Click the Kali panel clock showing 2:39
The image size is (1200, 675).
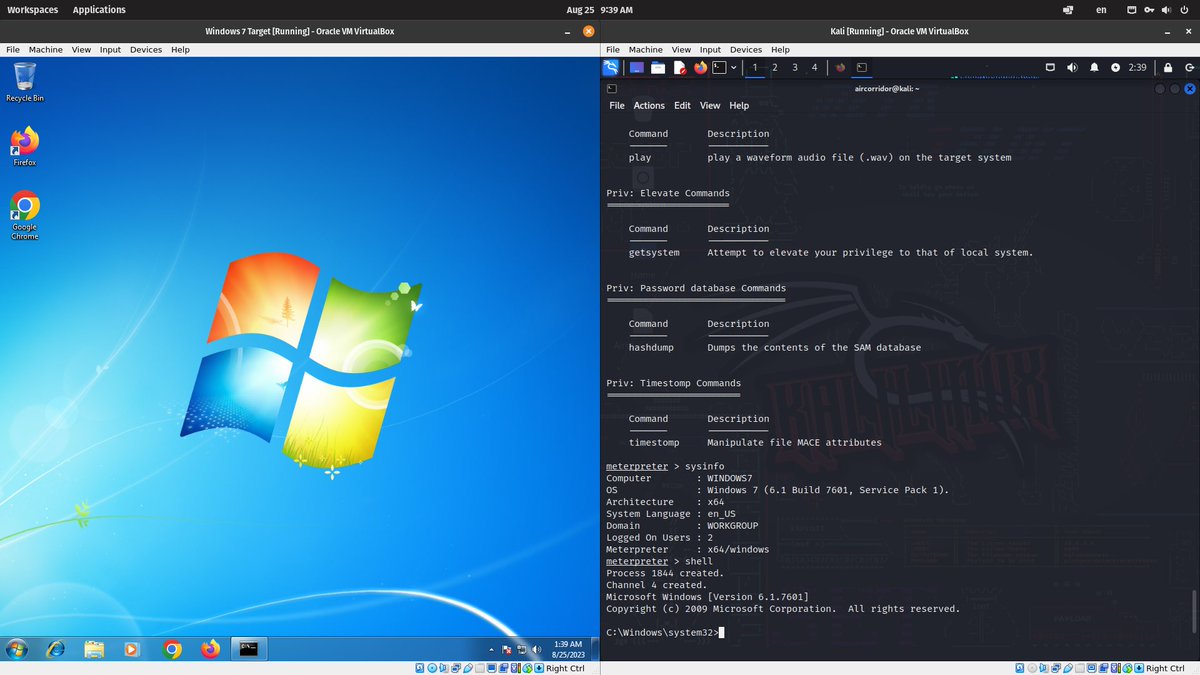1137,67
